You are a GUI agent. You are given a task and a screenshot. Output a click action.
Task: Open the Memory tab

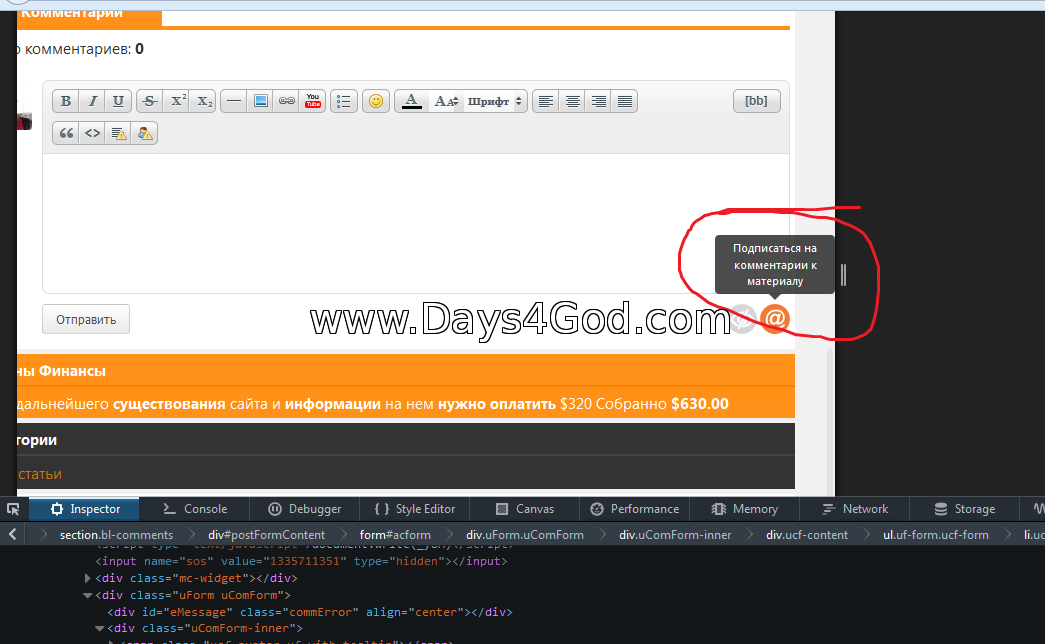[x=744, y=509]
